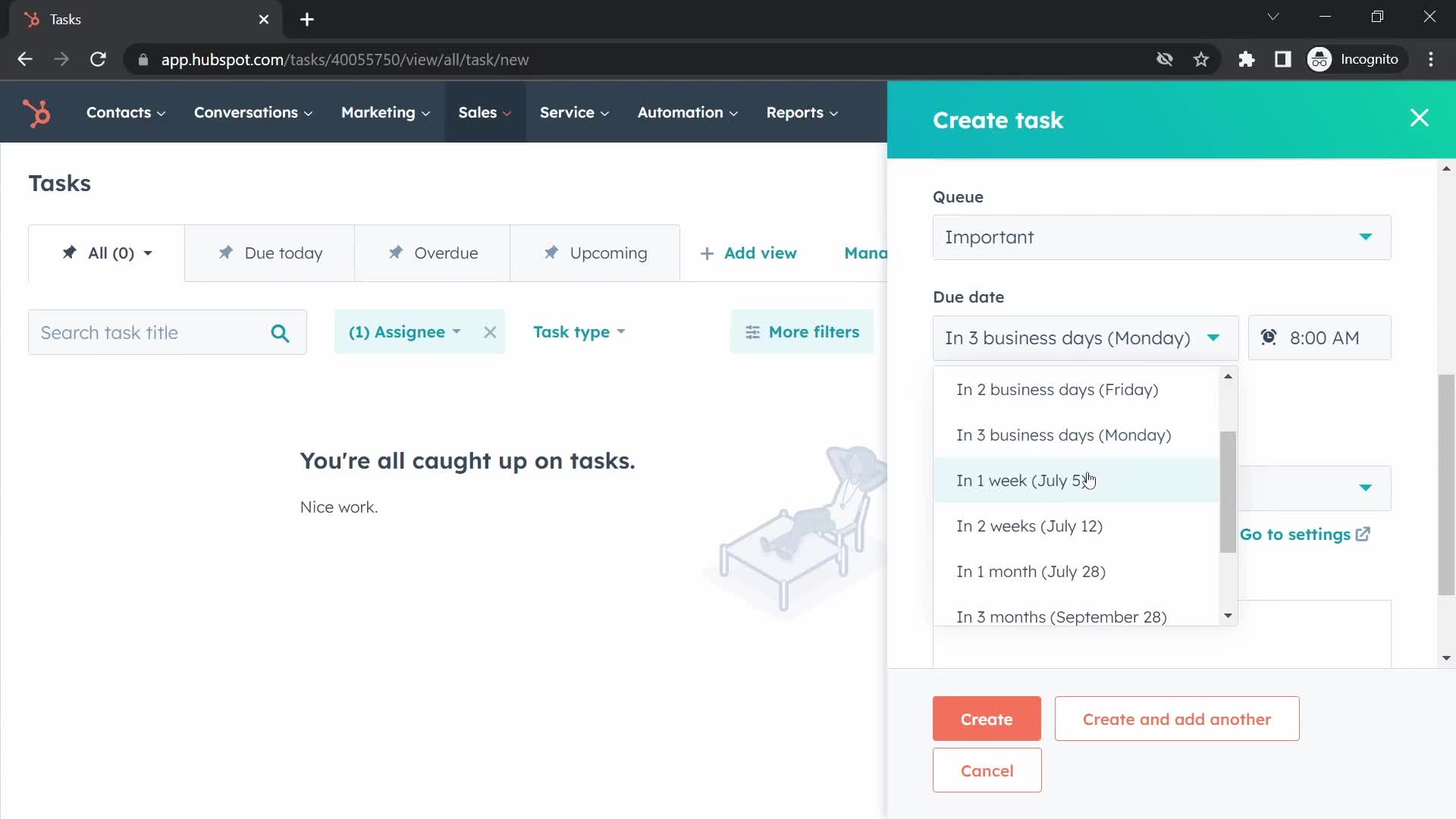1456x819 pixels.
Task: Toggle the Task type filter
Action: point(580,332)
